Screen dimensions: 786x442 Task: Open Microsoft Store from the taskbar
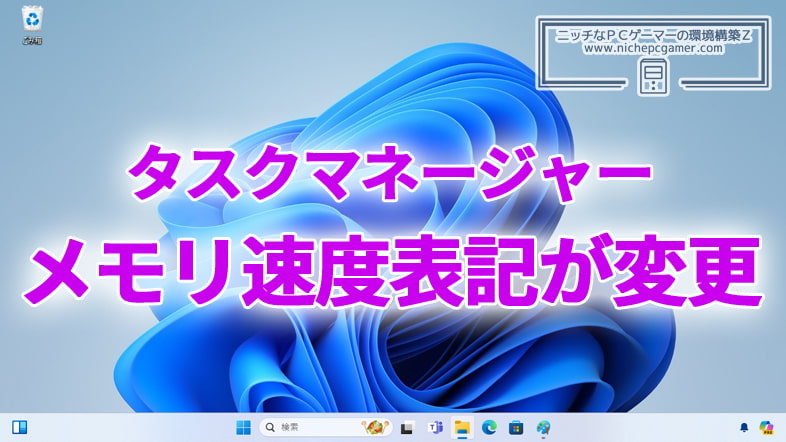click(x=516, y=427)
